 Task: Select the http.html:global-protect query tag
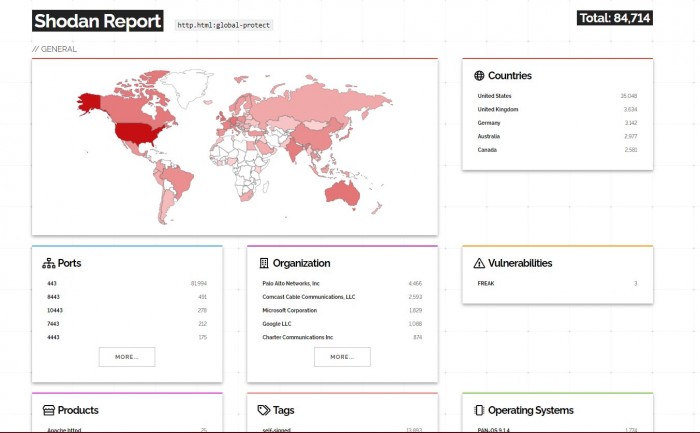pos(224,25)
